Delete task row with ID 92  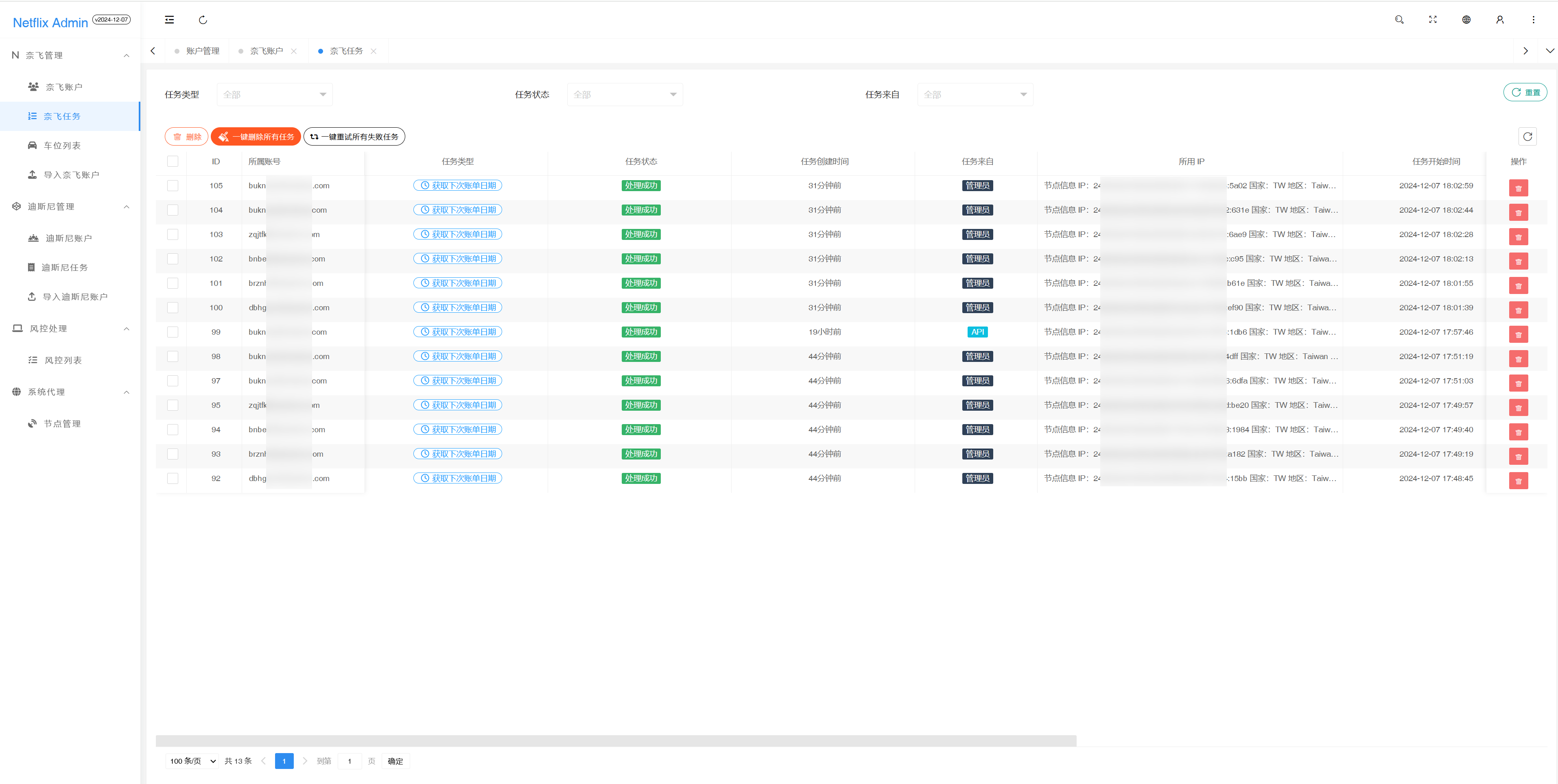(1518, 481)
